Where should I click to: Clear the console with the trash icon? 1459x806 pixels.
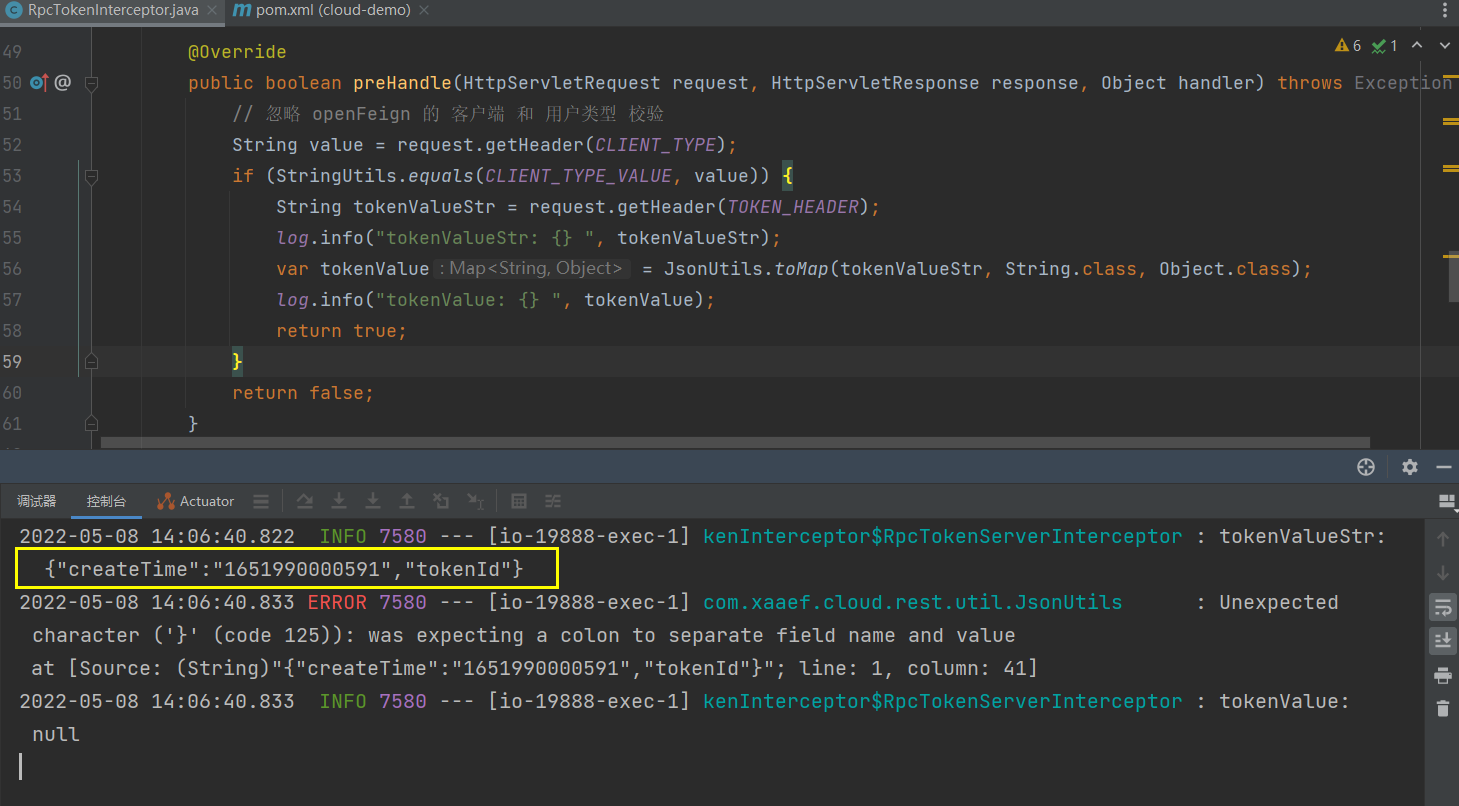(1443, 706)
